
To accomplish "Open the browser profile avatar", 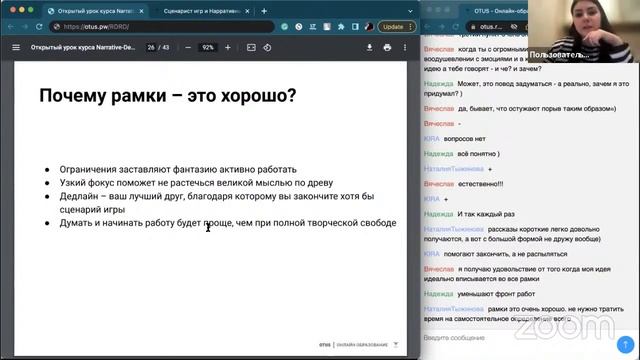I will click(x=369, y=27).
